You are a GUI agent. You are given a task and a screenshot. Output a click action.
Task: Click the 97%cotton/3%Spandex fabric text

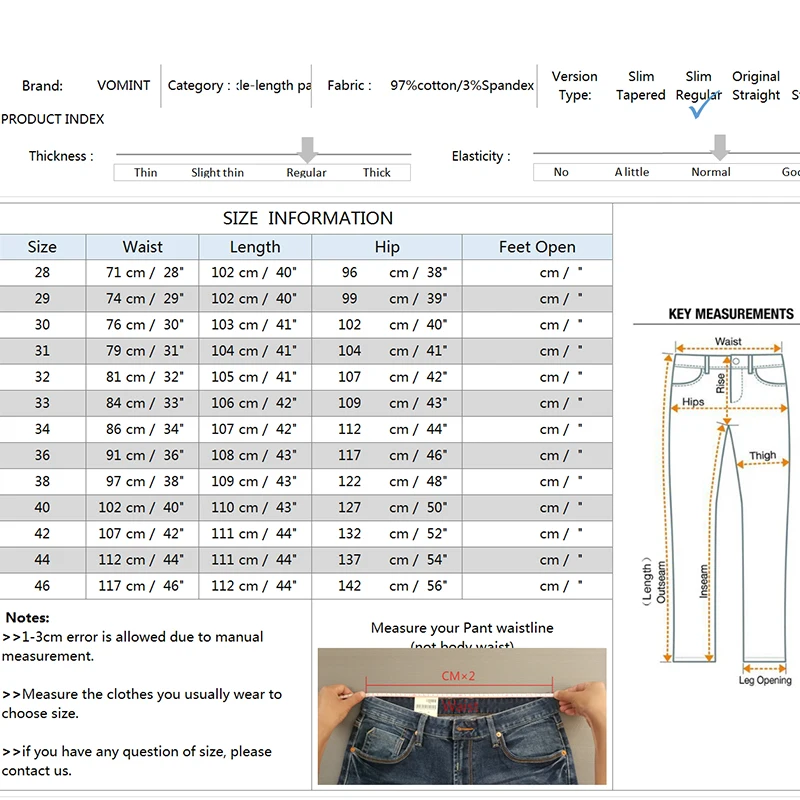(462, 85)
